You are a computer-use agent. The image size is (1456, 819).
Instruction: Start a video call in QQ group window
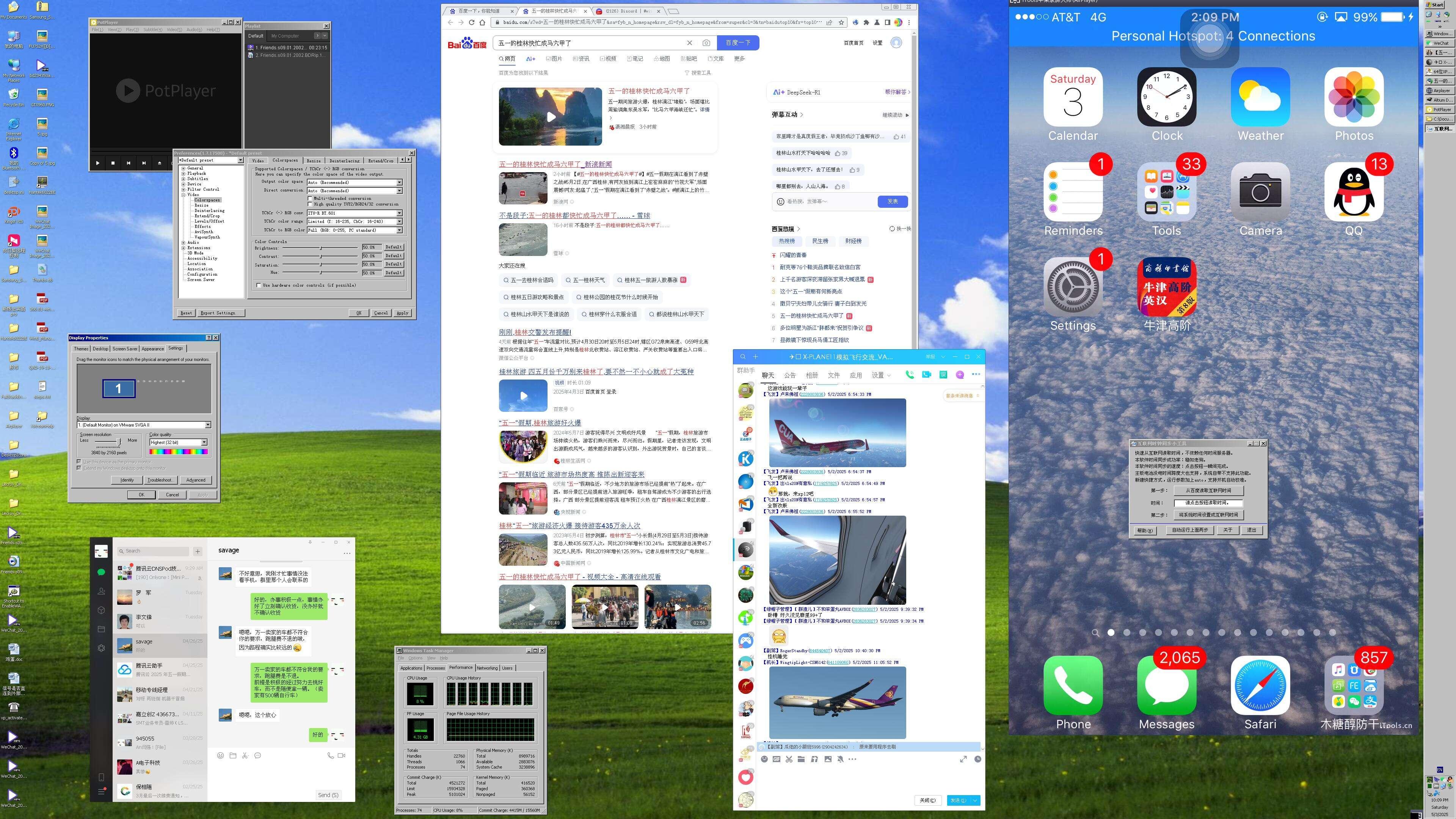926,375
